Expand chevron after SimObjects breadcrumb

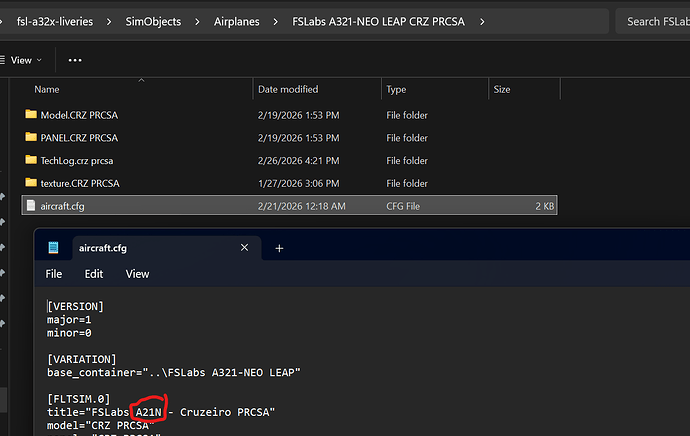point(197,22)
